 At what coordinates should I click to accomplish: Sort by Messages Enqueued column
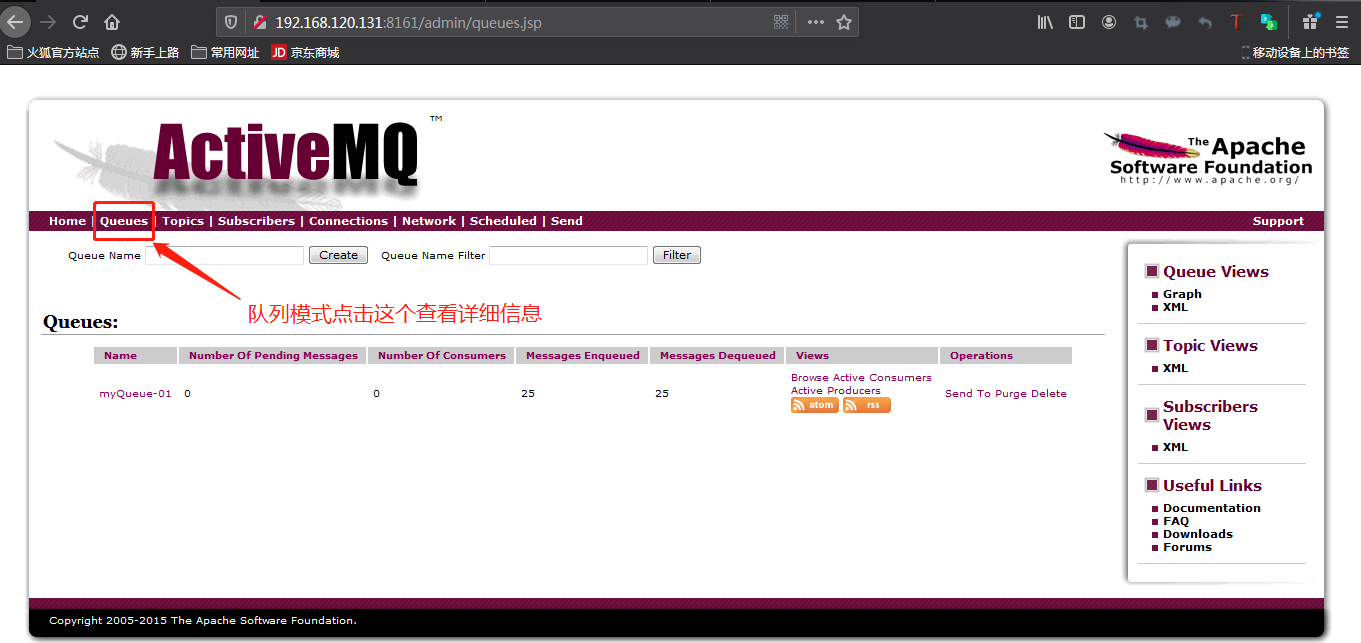tap(583, 355)
